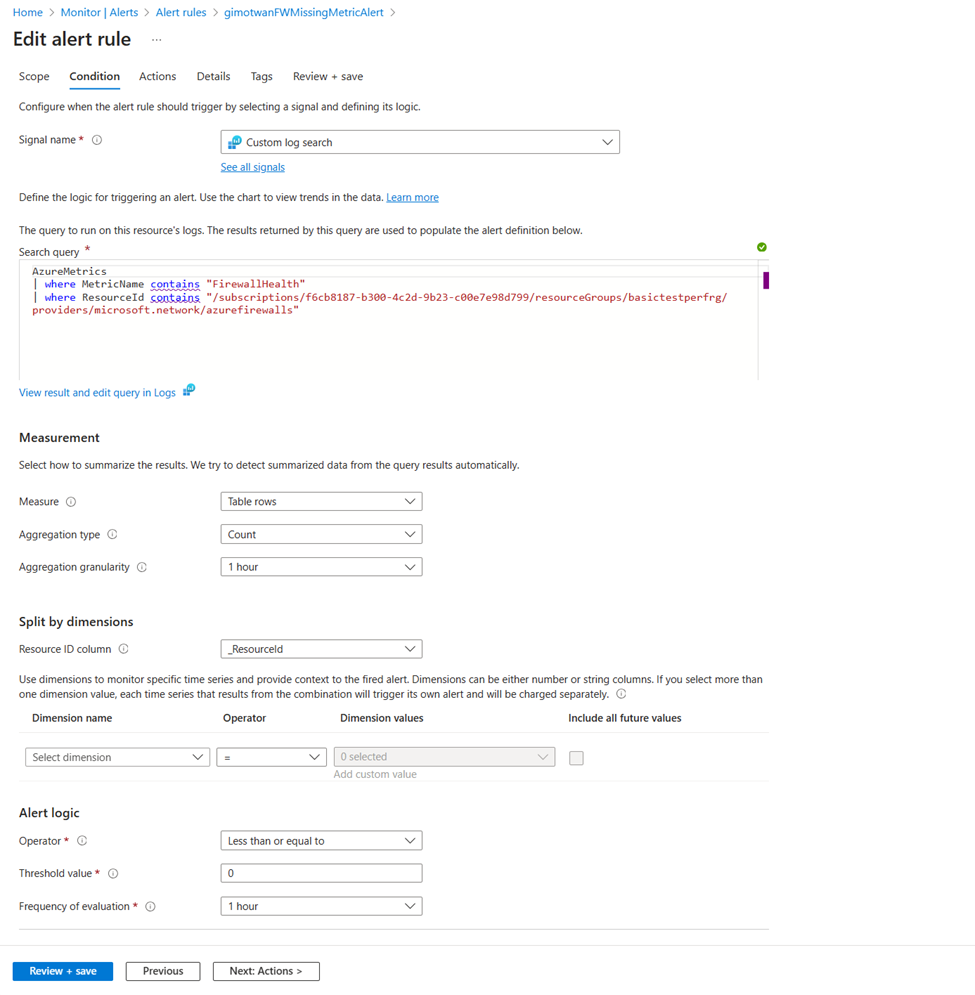The image size is (975, 995).
Task: Click in the Threshold value input field
Action: coord(321,873)
